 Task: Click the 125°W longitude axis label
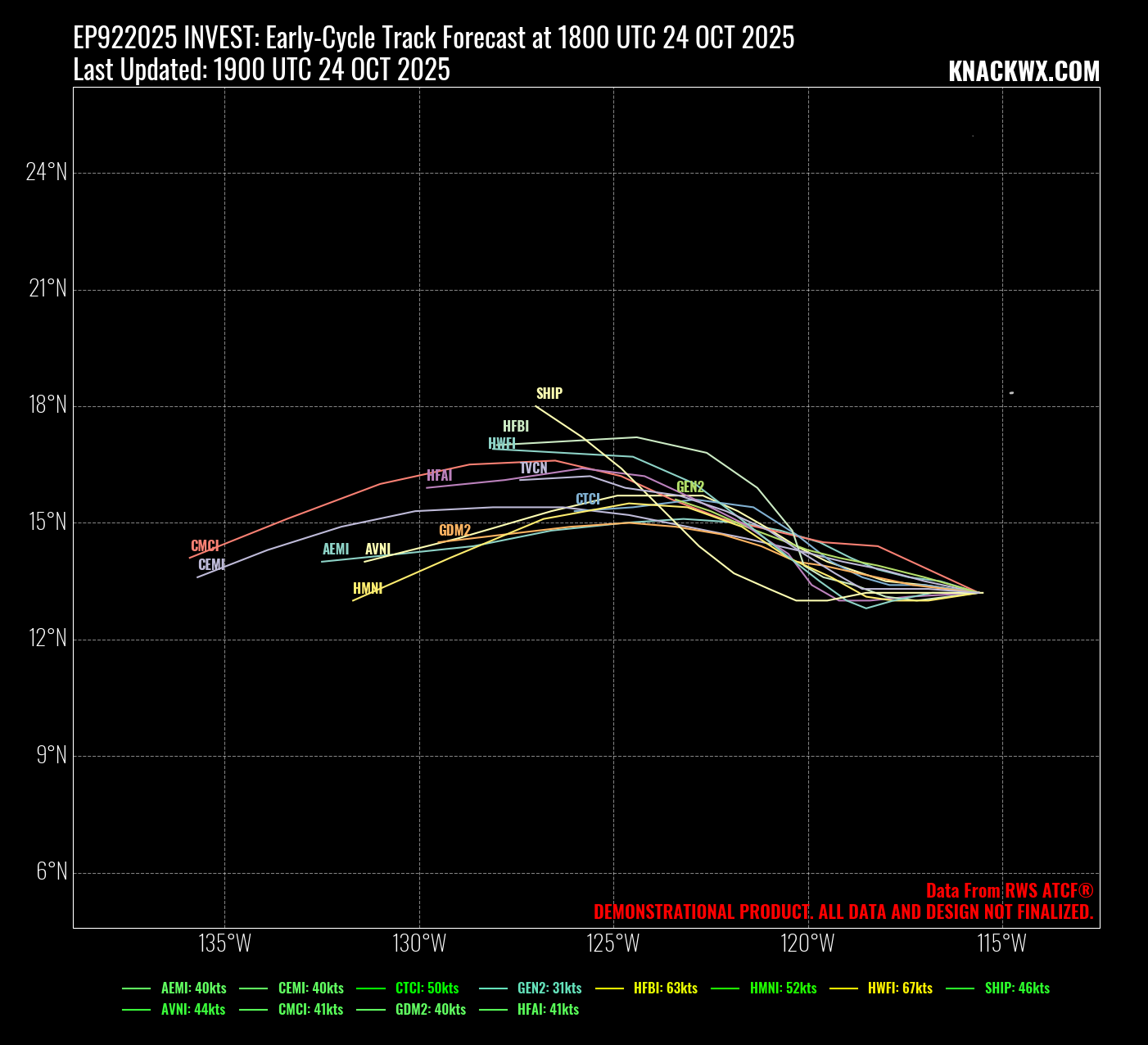[614, 943]
